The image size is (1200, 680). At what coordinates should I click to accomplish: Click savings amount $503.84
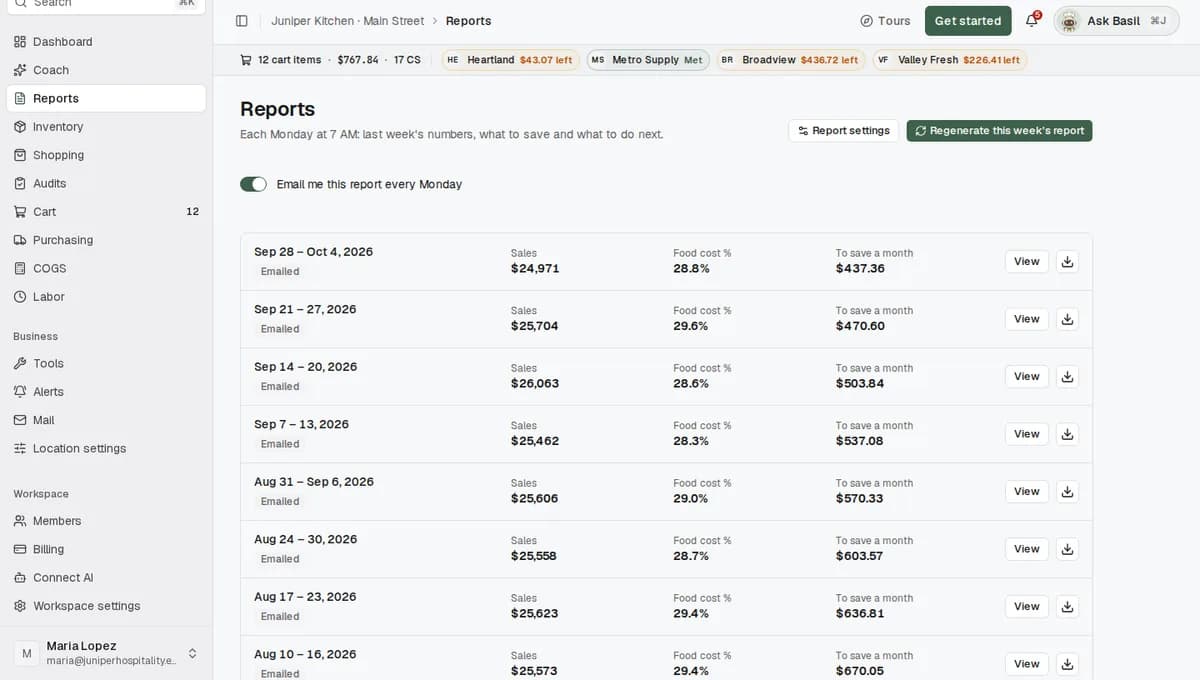(x=860, y=383)
